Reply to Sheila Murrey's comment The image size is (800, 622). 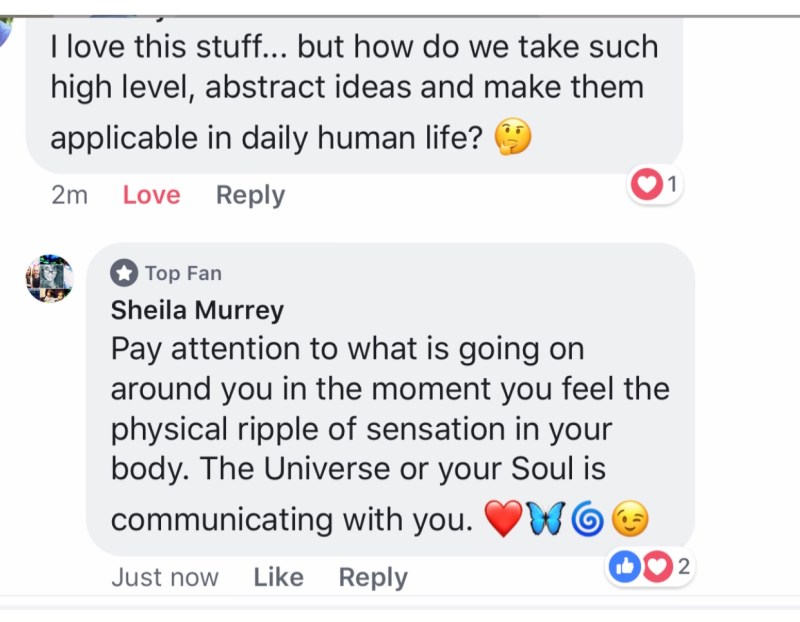point(373,577)
